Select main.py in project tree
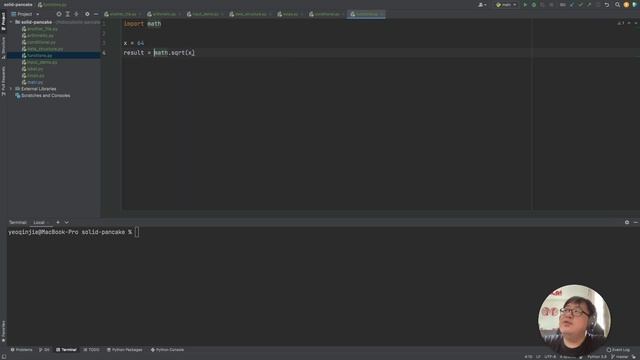640x360 pixels. coord(35,82)
